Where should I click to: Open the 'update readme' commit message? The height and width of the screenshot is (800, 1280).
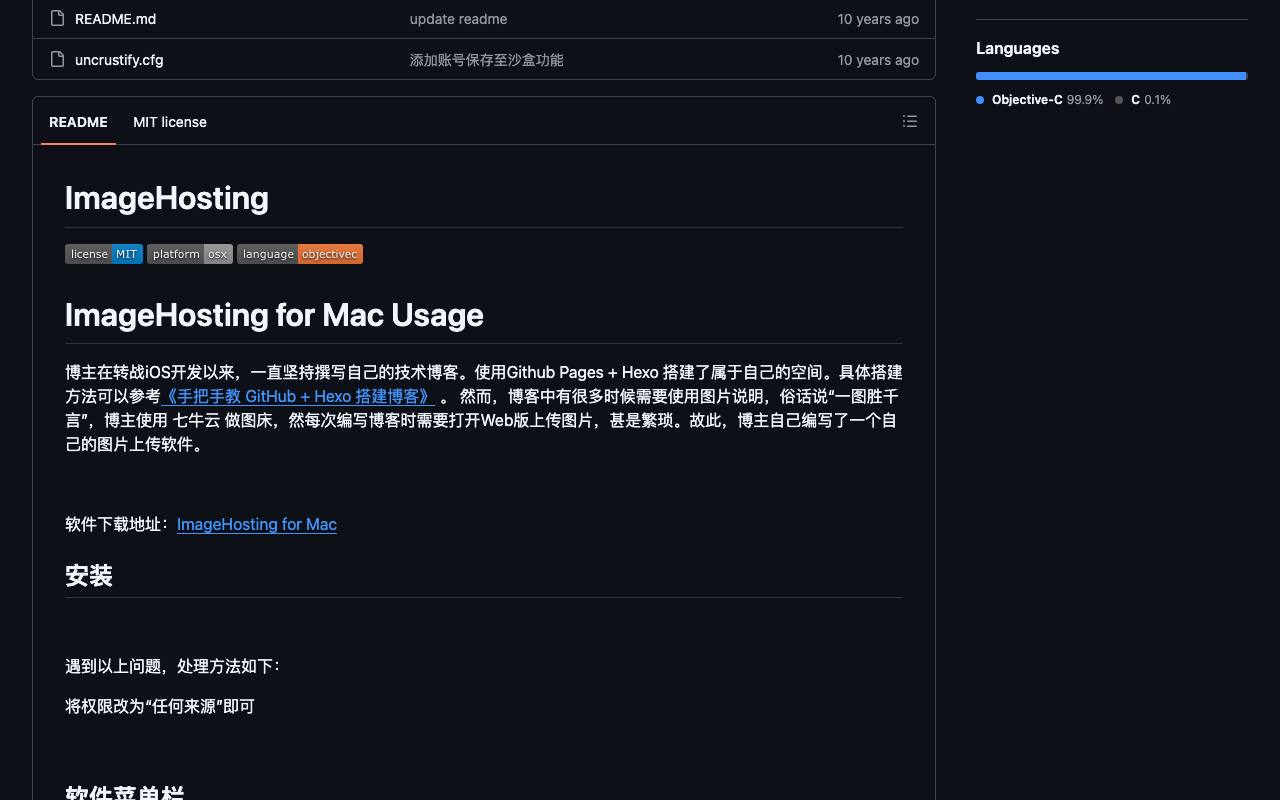pos(458,19)
